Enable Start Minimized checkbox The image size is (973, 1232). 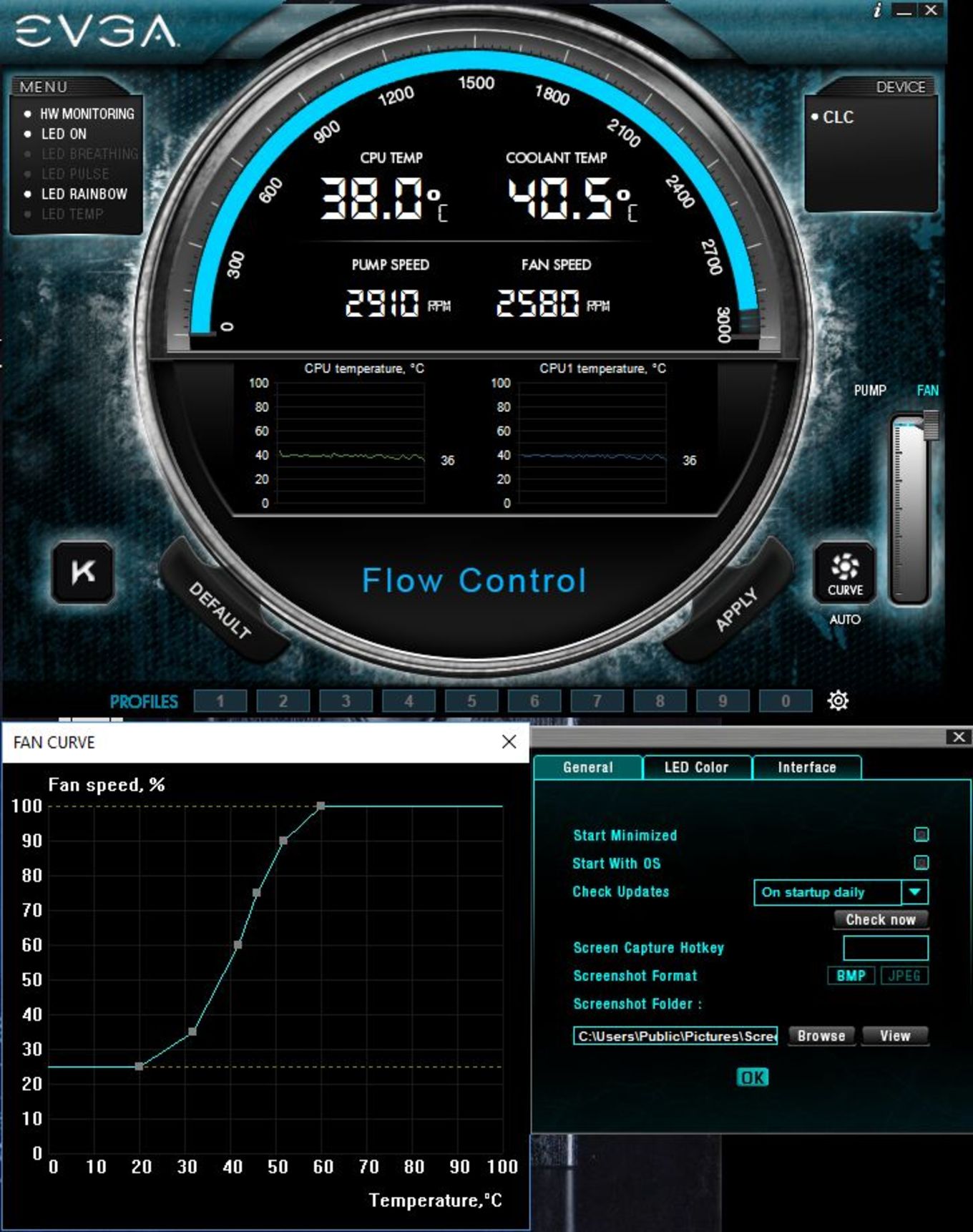[x=921, y=834]
